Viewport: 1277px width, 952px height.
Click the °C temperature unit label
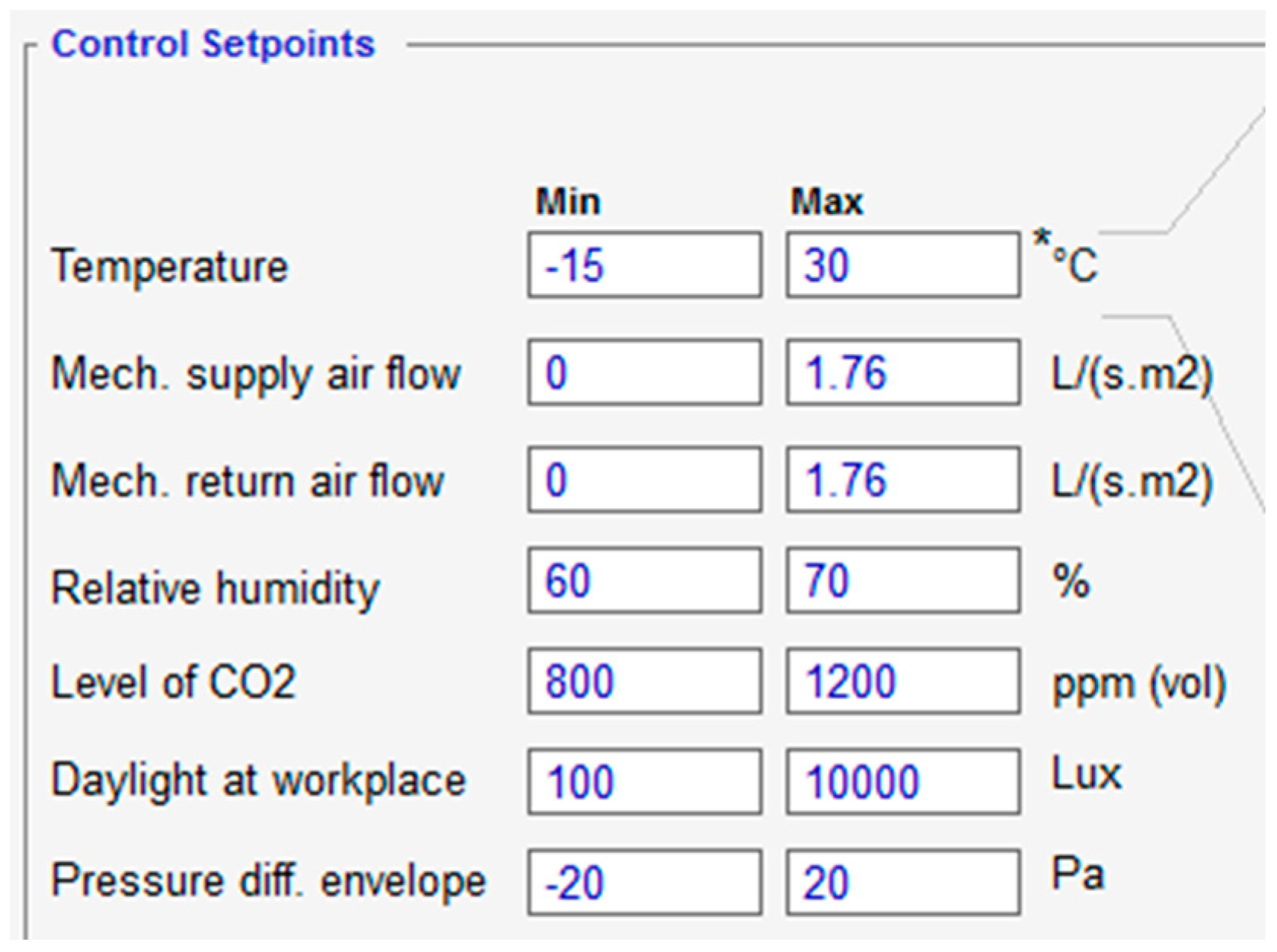(1074, 265)
